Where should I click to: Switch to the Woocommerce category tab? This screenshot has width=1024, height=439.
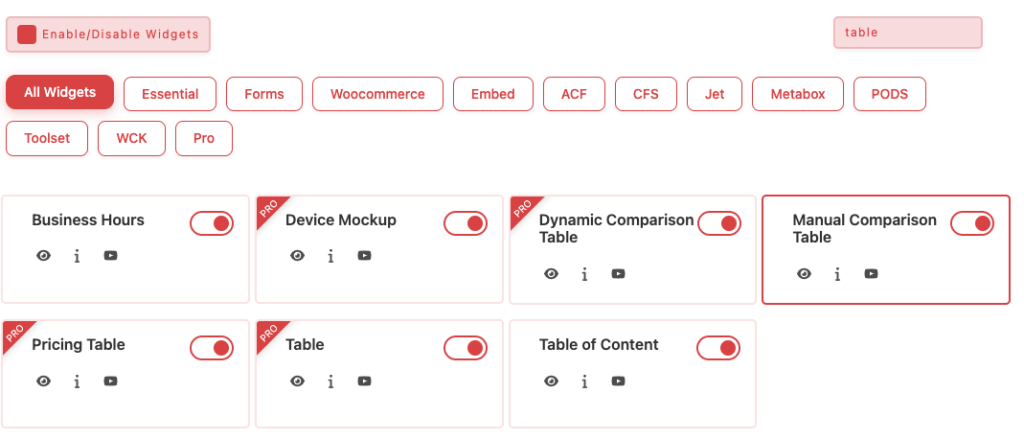click(x=377, y=94)
